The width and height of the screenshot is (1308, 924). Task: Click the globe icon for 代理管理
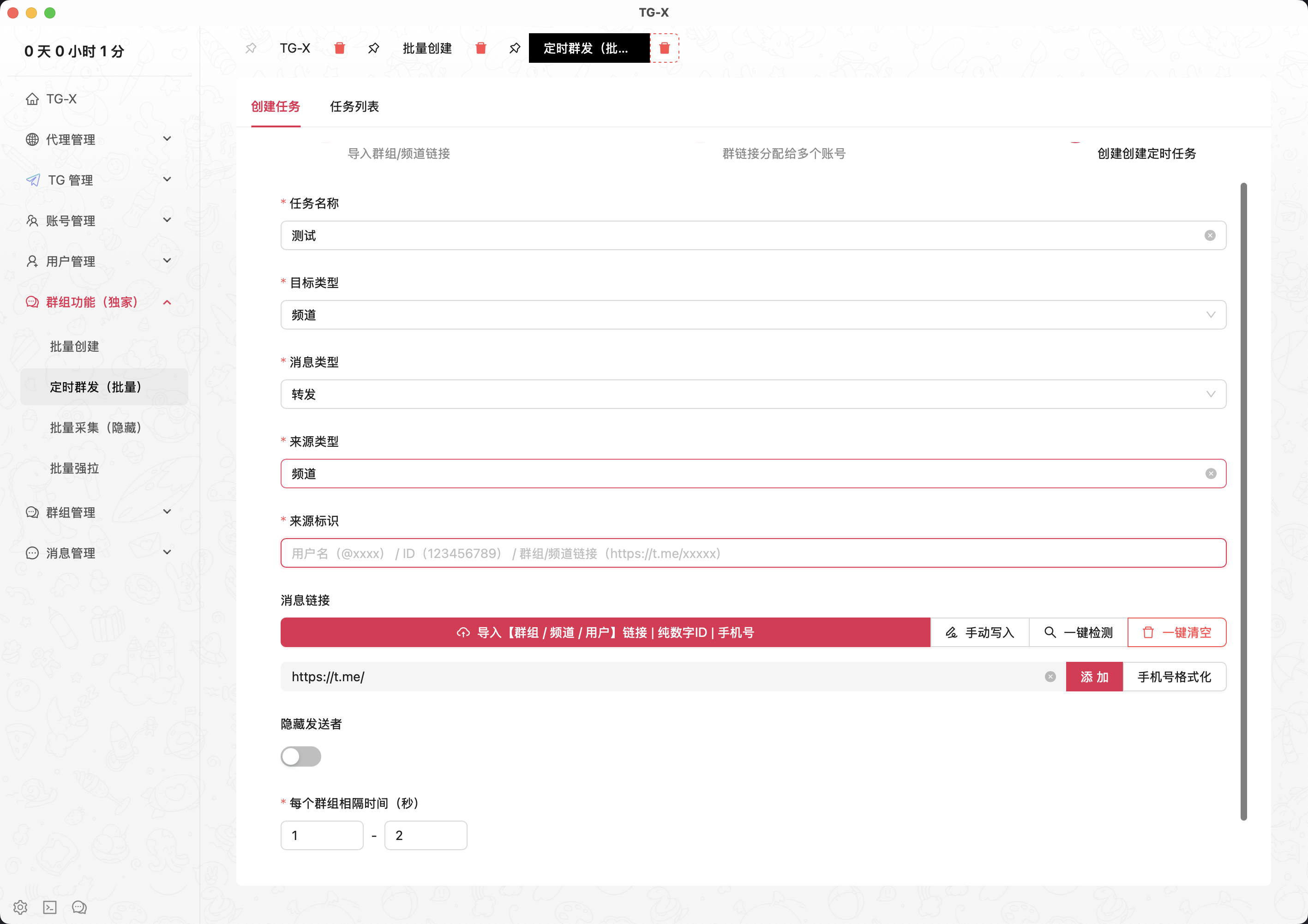tap(32, 139)
